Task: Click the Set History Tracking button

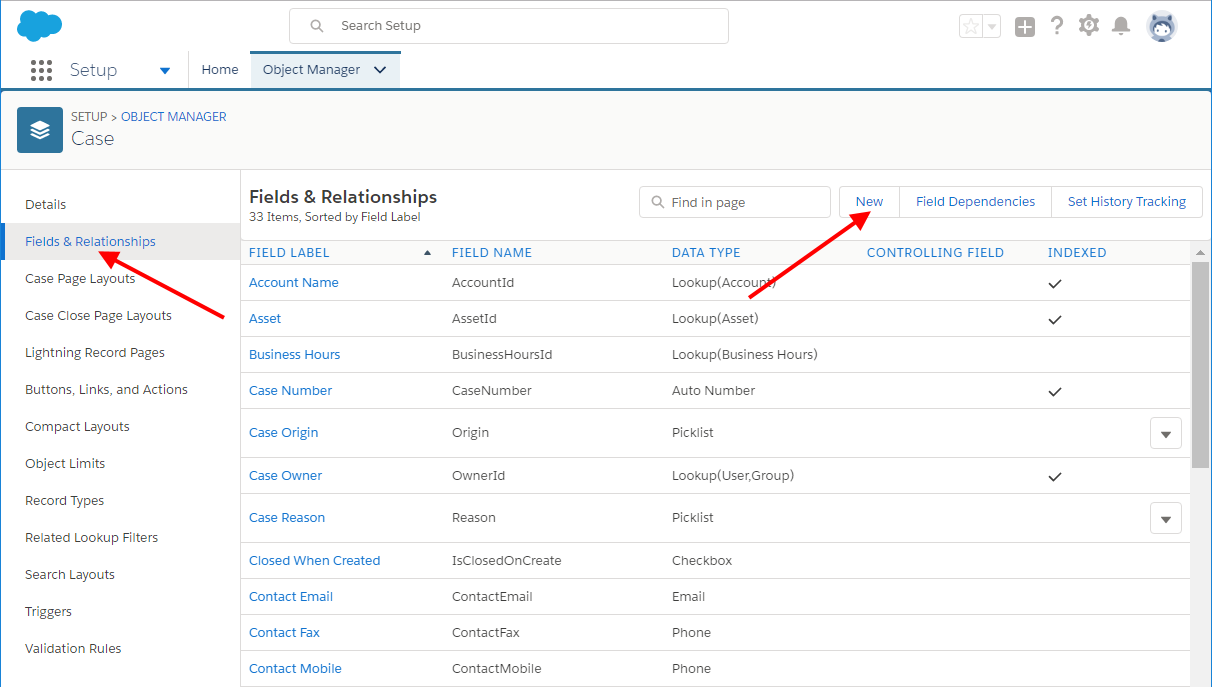Action: [1127, 201]
